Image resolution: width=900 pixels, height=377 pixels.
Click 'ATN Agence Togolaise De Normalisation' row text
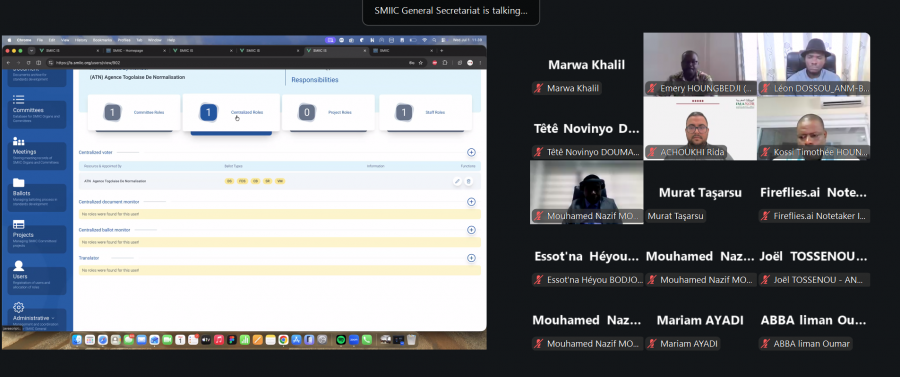(115, 181)
